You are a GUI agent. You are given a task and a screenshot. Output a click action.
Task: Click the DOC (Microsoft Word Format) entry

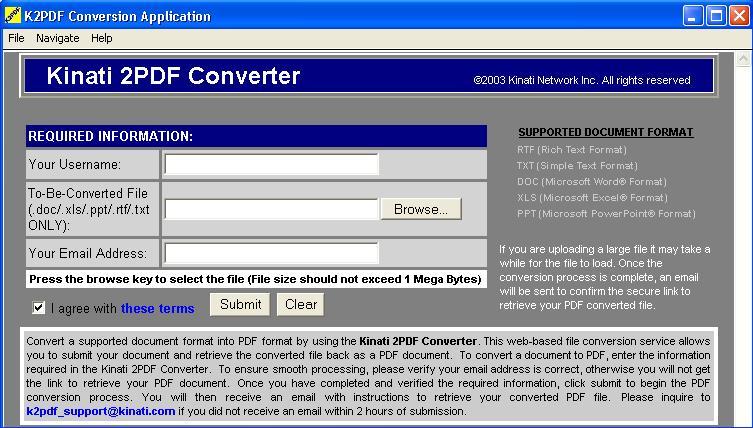click(592, 182)
